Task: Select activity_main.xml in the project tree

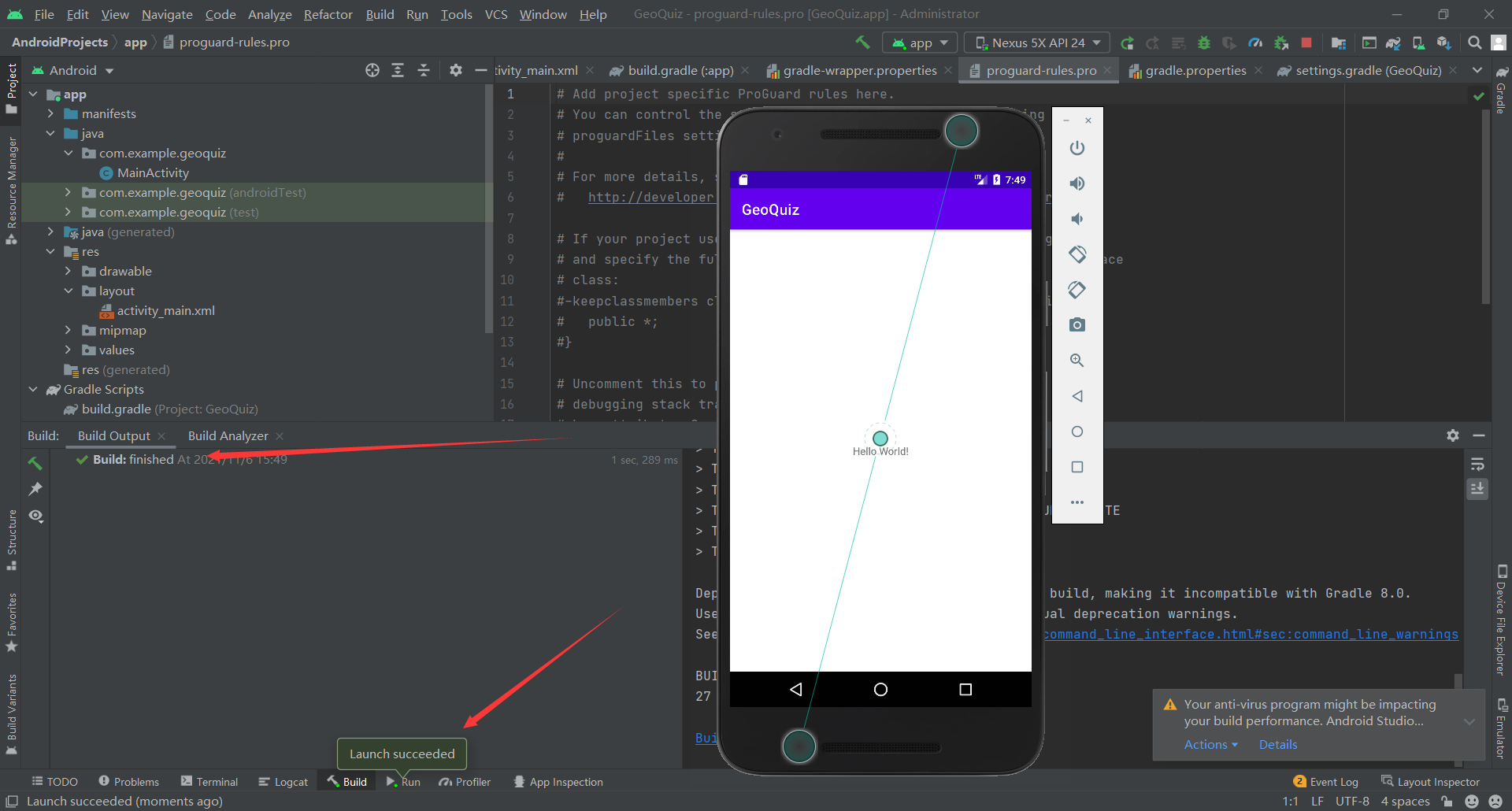Action: point(165,310)
